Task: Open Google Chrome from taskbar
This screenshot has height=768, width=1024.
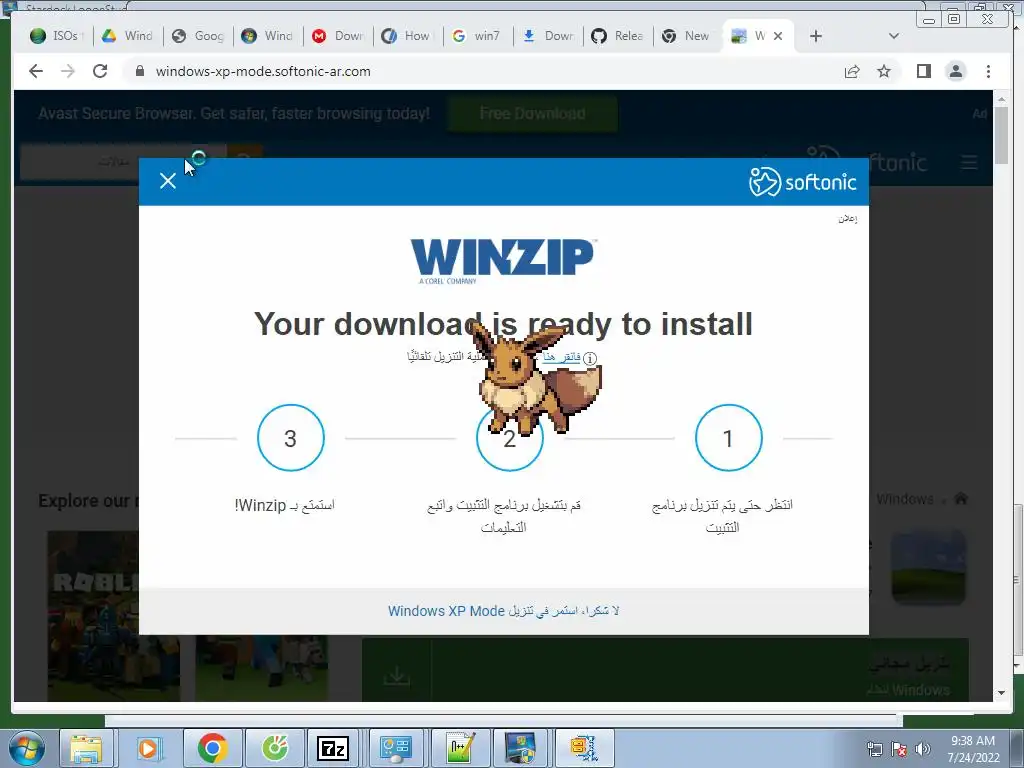Action: pos(212,748)
